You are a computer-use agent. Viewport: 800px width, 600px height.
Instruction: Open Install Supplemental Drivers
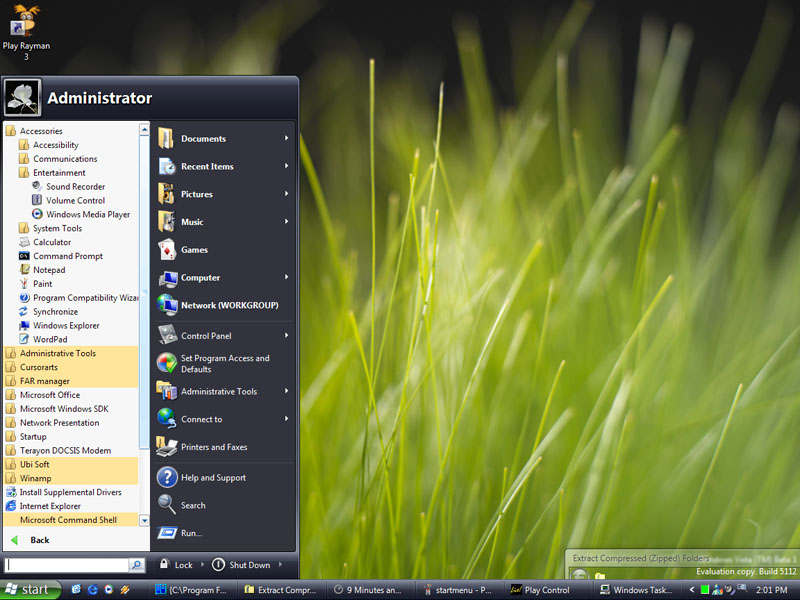pos(64,492)
